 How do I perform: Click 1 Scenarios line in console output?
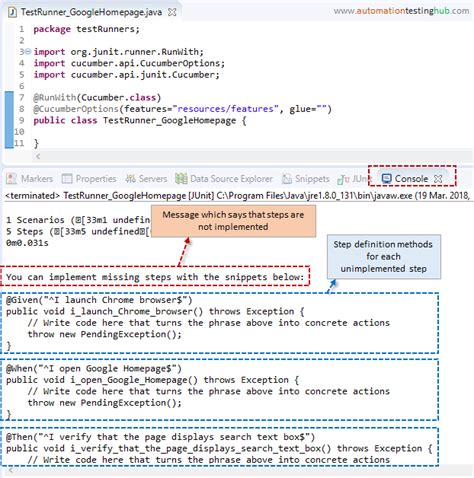click(78, 220)
